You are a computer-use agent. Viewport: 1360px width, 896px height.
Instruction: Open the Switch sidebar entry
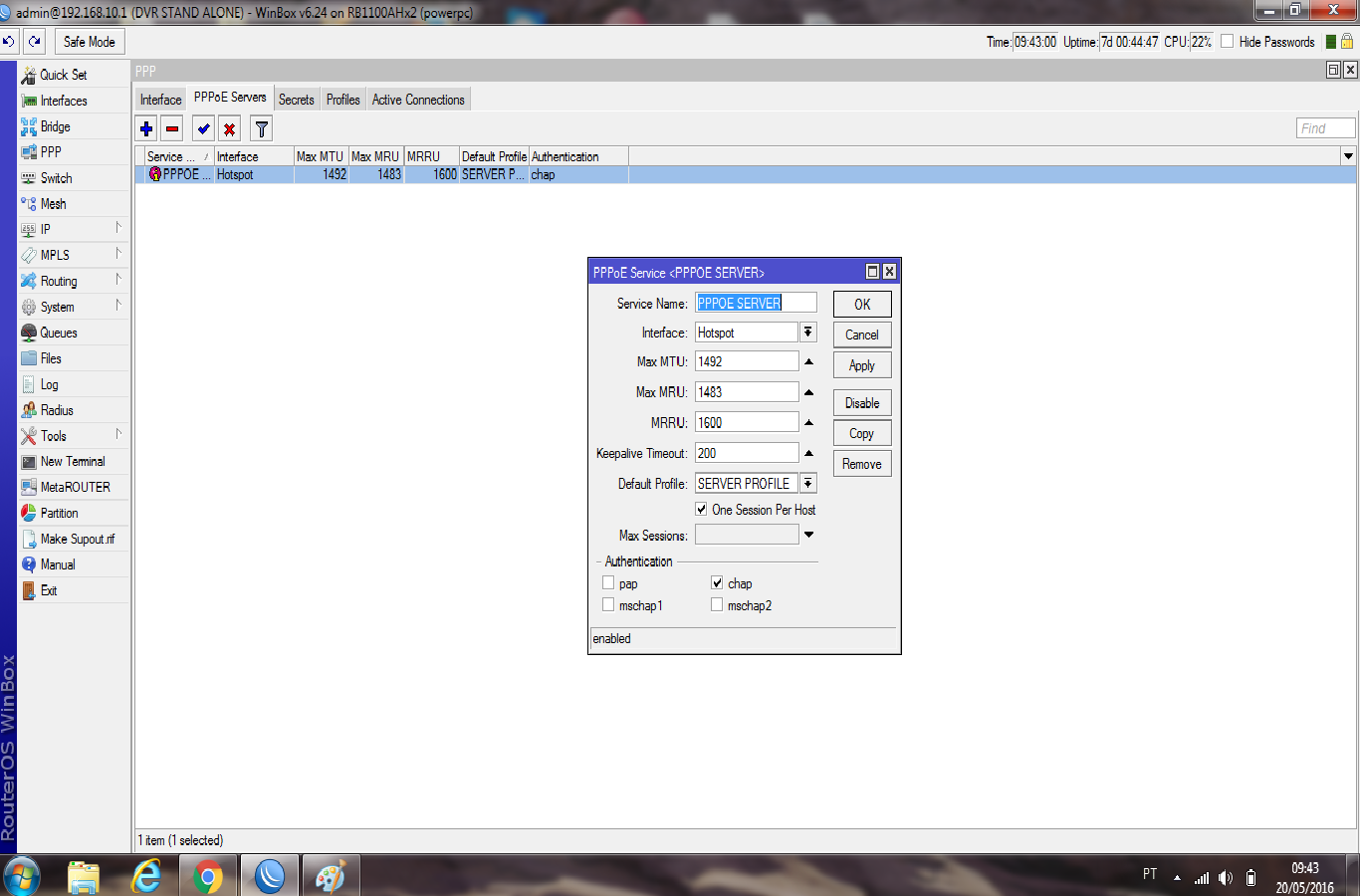tap(57, 178)
